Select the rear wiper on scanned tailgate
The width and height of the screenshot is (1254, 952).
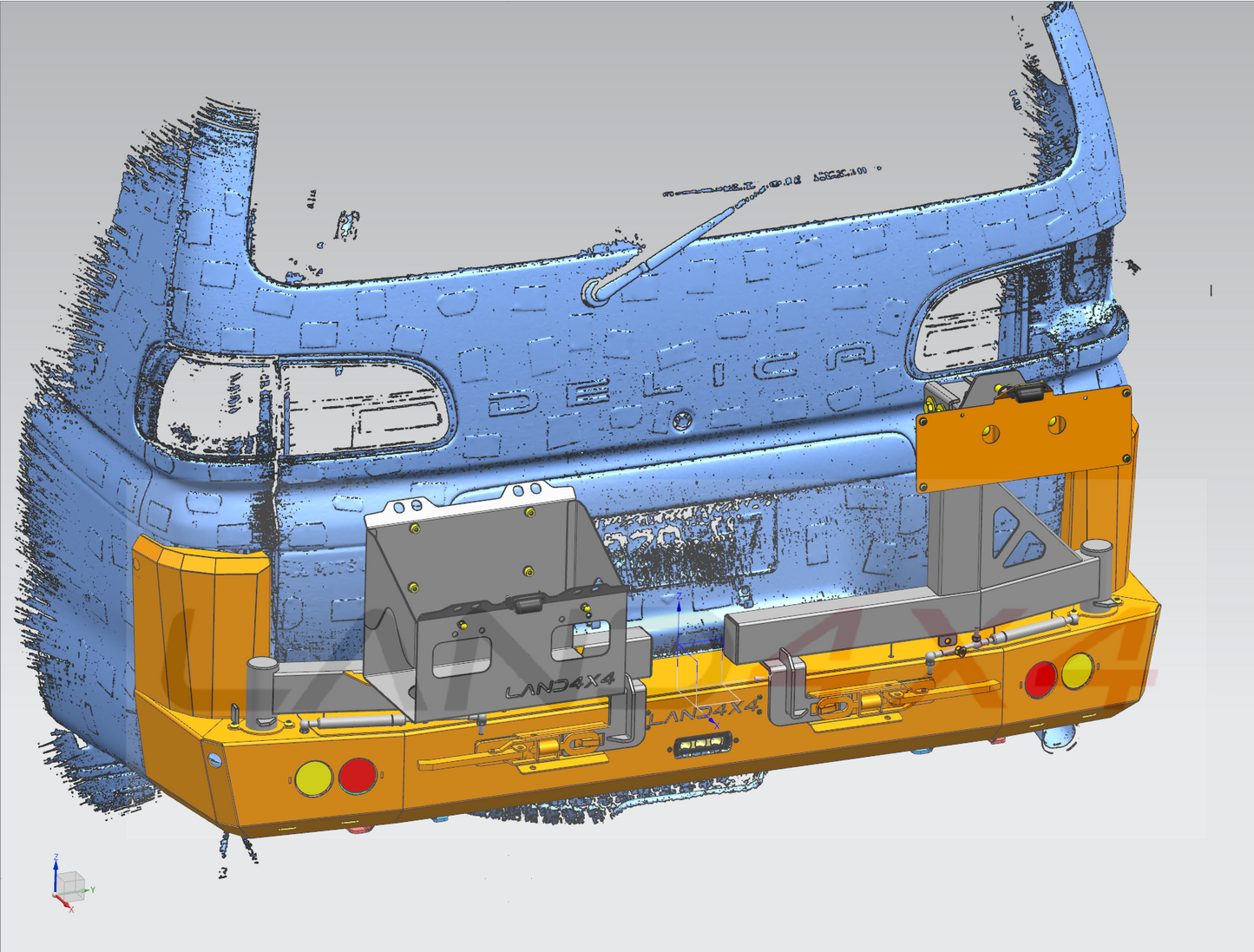(x=668, y=250)
